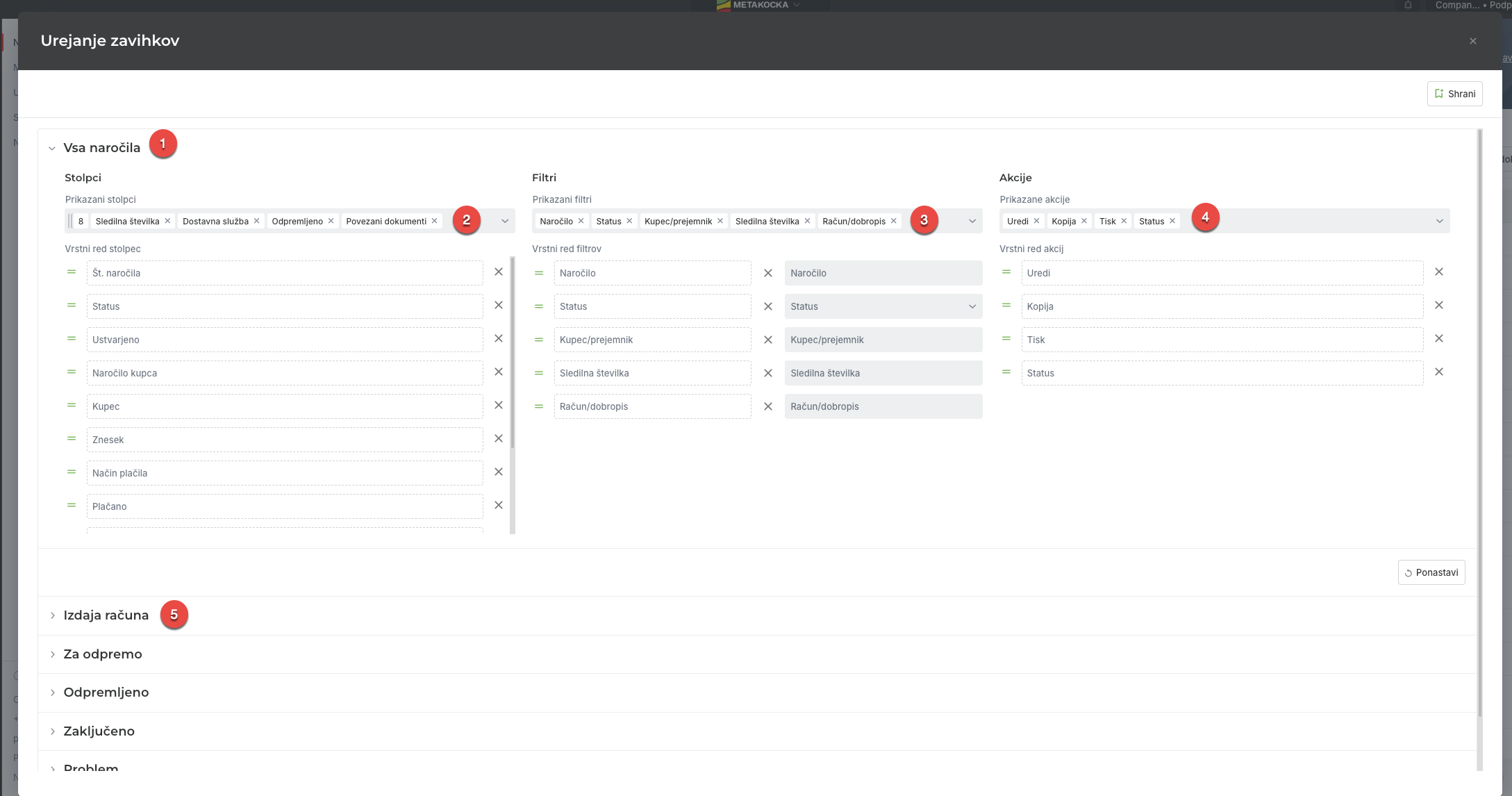Open the Prikazani filtri dropdown arrow
Image resolution: width=1512 pixels, height=796 pixels.
coord(972,221)
